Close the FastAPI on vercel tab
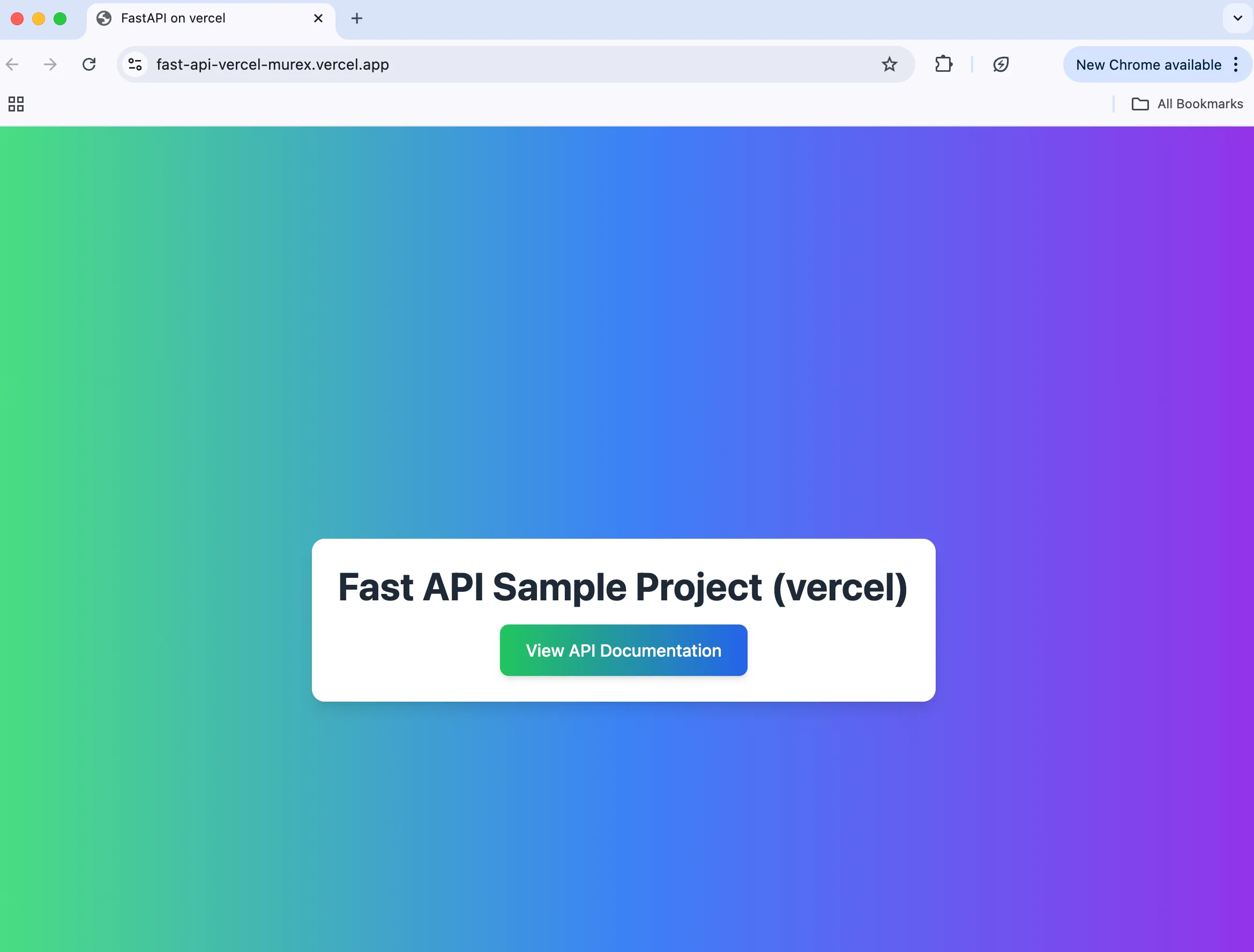The image size is (1254, 952). (318, 18)
